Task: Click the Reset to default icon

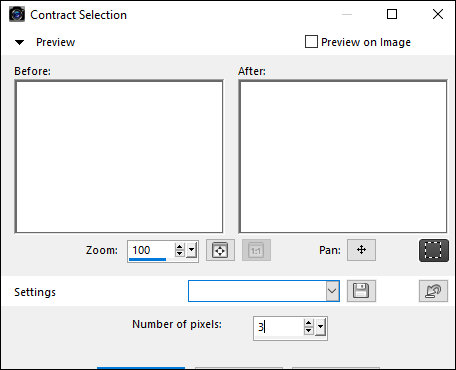Action: point(433,291)
